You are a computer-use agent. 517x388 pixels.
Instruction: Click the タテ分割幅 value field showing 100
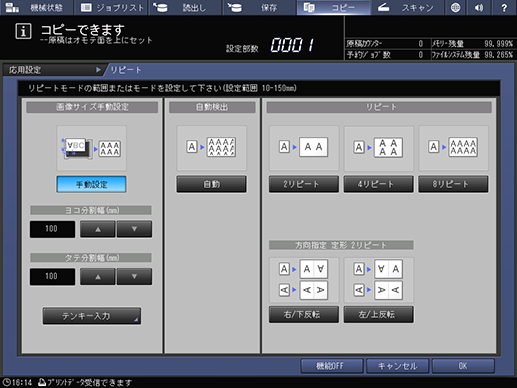[x=52, y=276]
